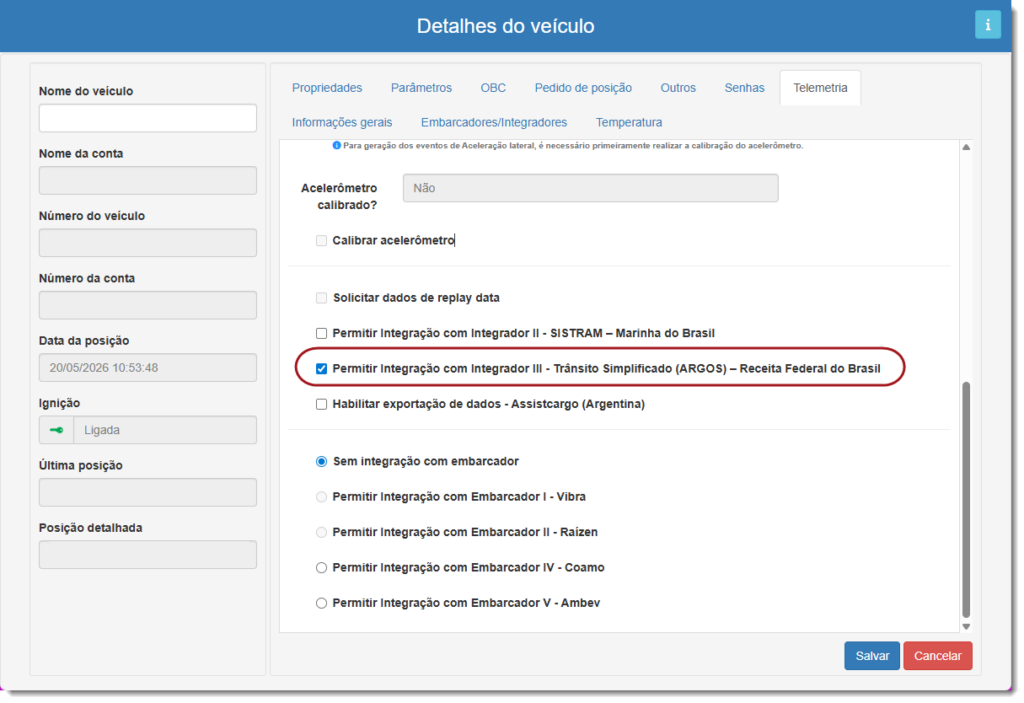Screen dimensions: 1024x703
Task: Enable SISTRAM Marinha do Brasil integration checkbox
Action: point(321,333)
